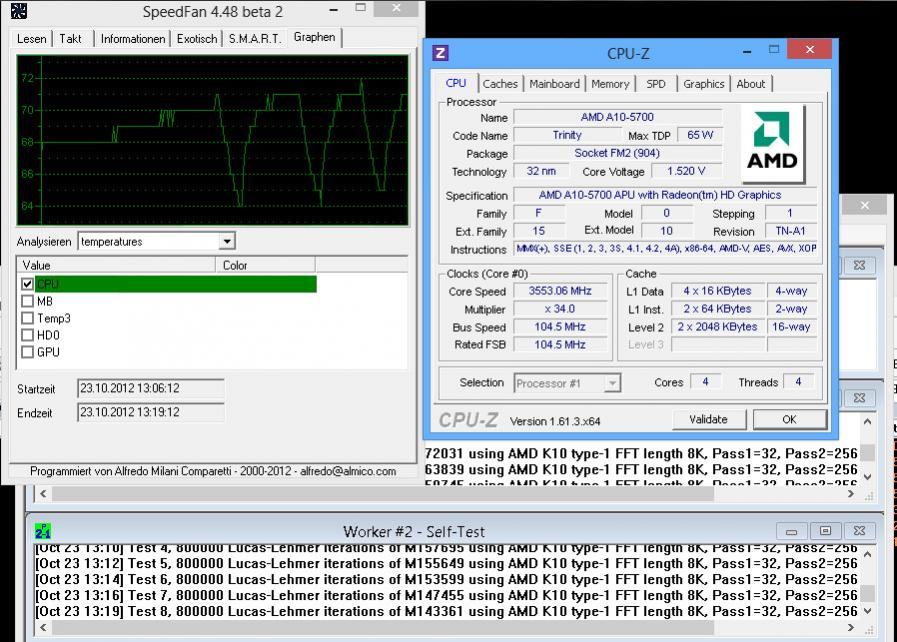Click the Core Speed 3553.06 MHz value
The image size is (897, 642).
(x=560, y=291)
